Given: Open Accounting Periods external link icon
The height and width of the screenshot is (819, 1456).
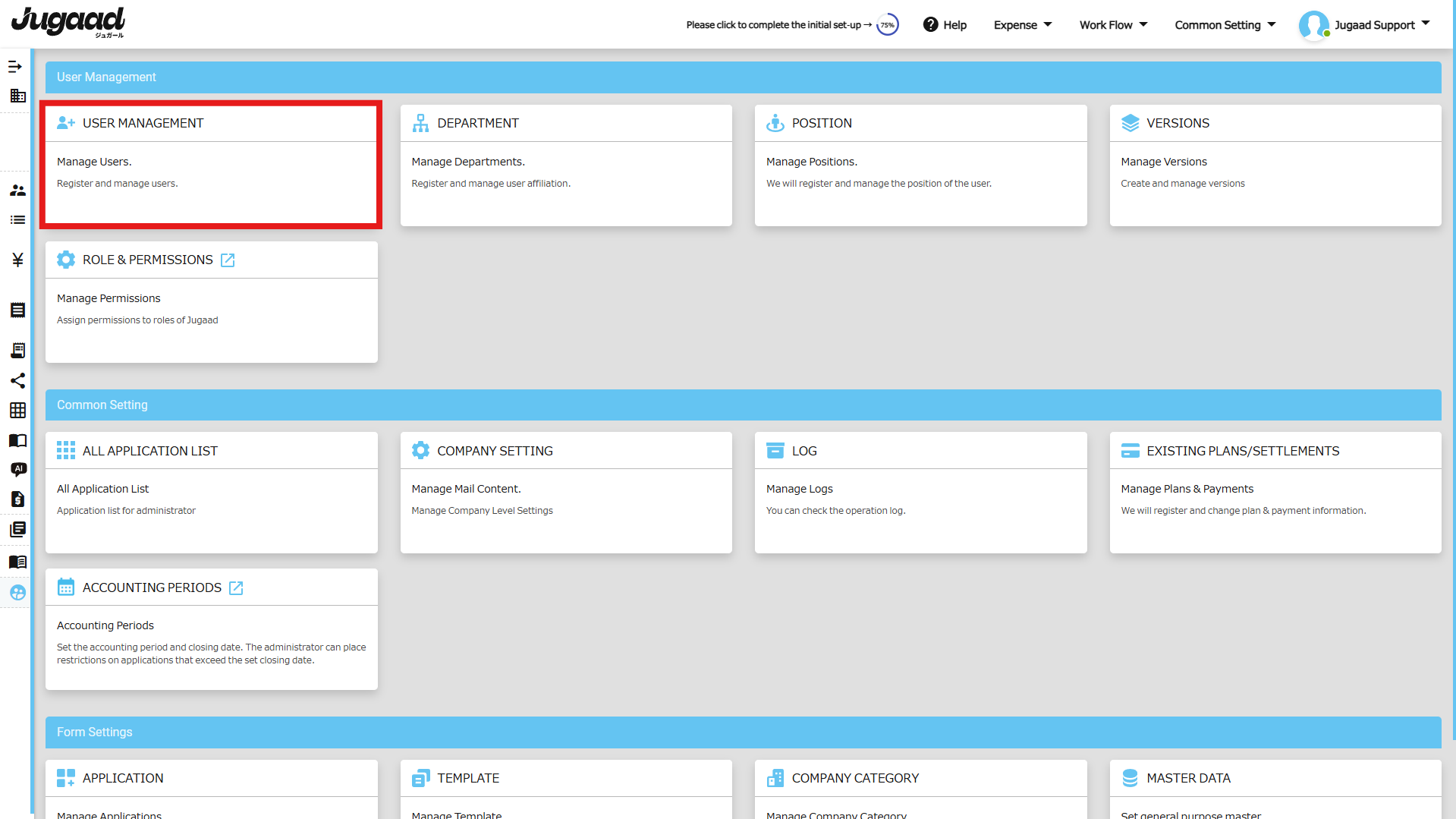Looking at the screenshot, I should pyautogui.click(x=236, y=588).
